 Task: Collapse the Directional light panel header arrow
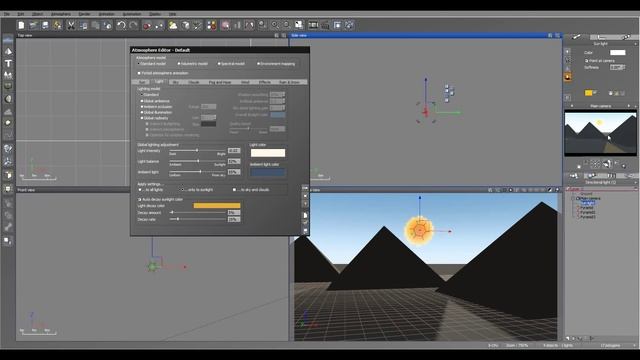point(635,182)
